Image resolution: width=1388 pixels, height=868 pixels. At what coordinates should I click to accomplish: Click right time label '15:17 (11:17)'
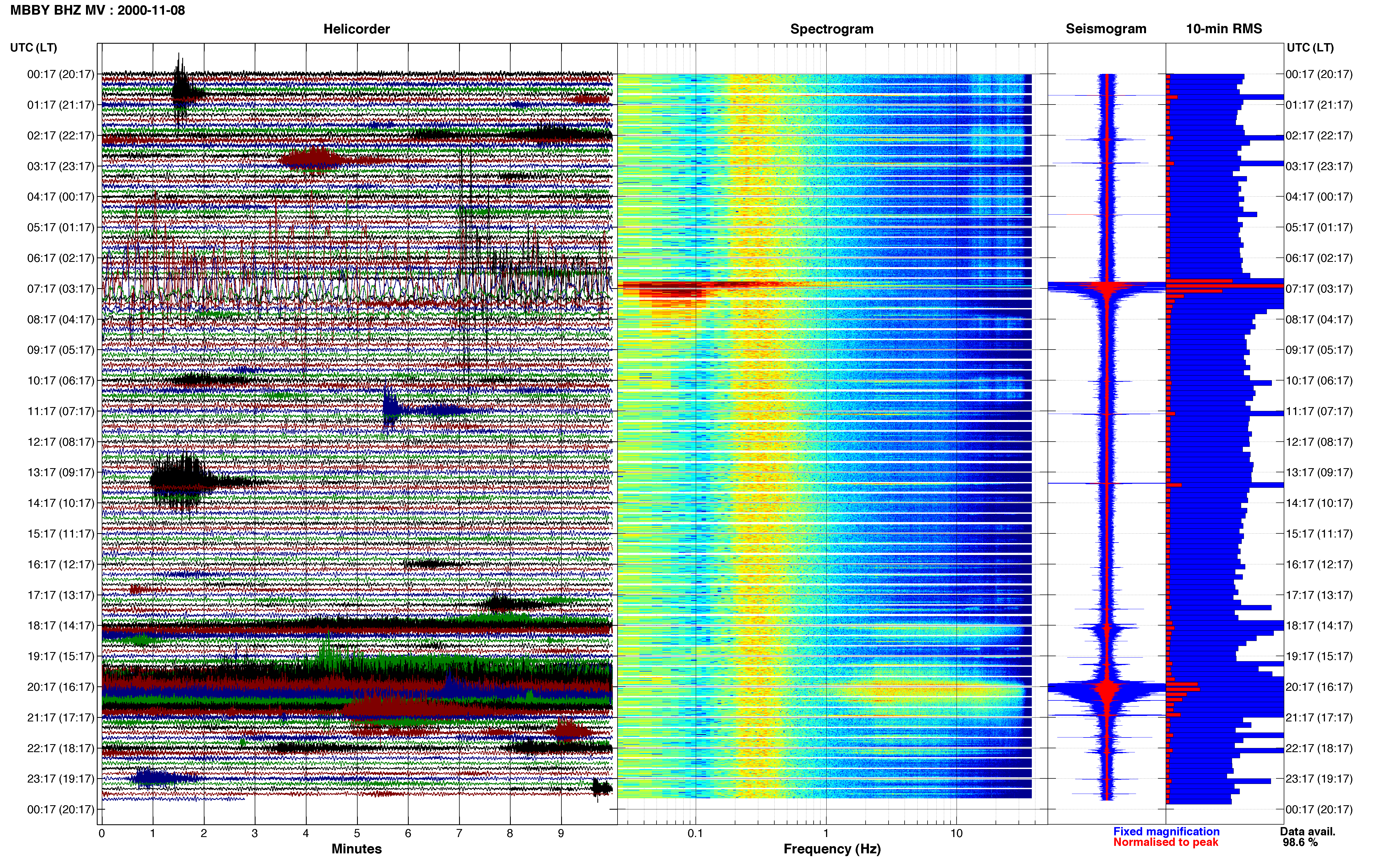[x=1319, y=534]
